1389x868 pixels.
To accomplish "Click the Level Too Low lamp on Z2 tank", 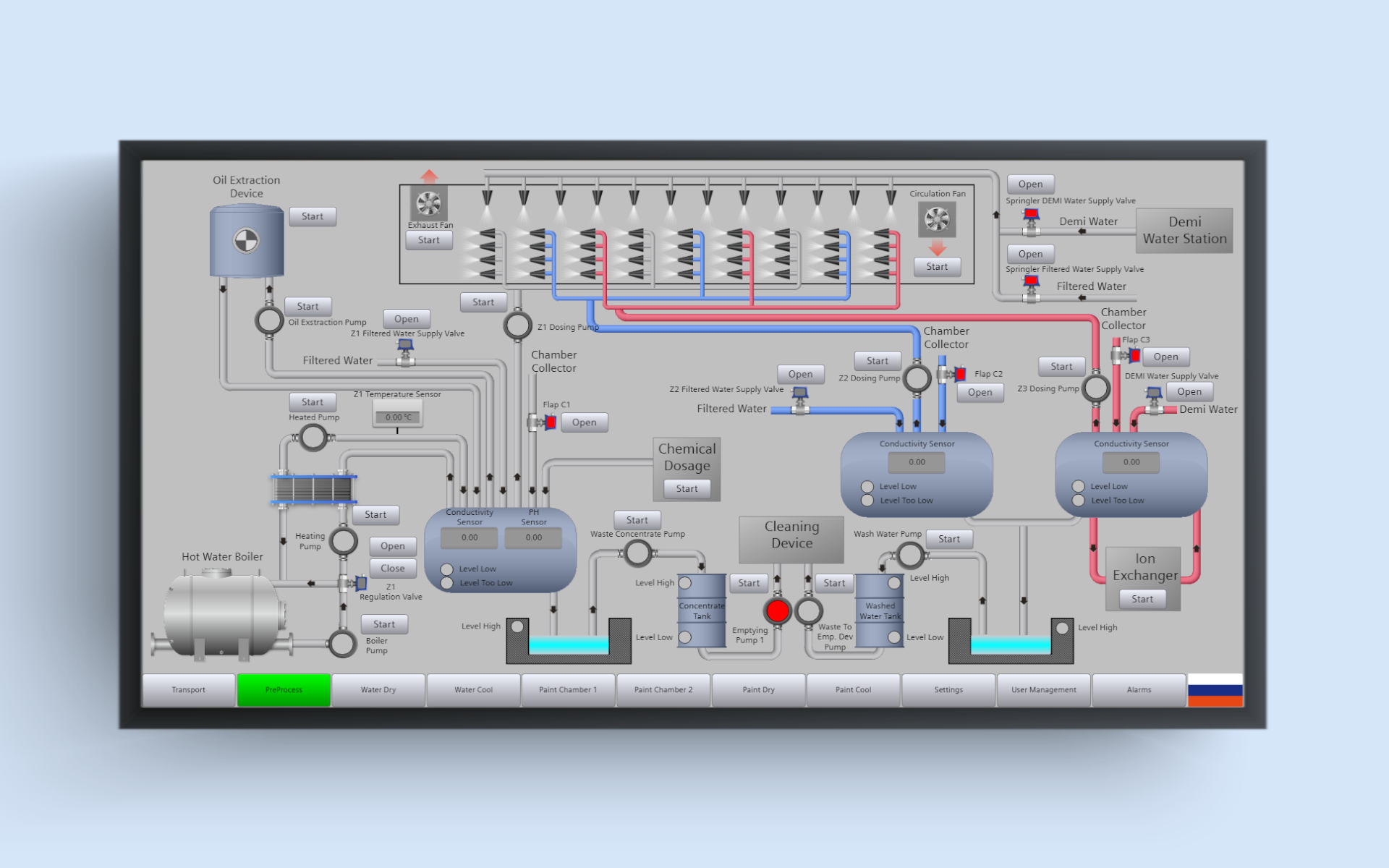I will click(867, 500).
